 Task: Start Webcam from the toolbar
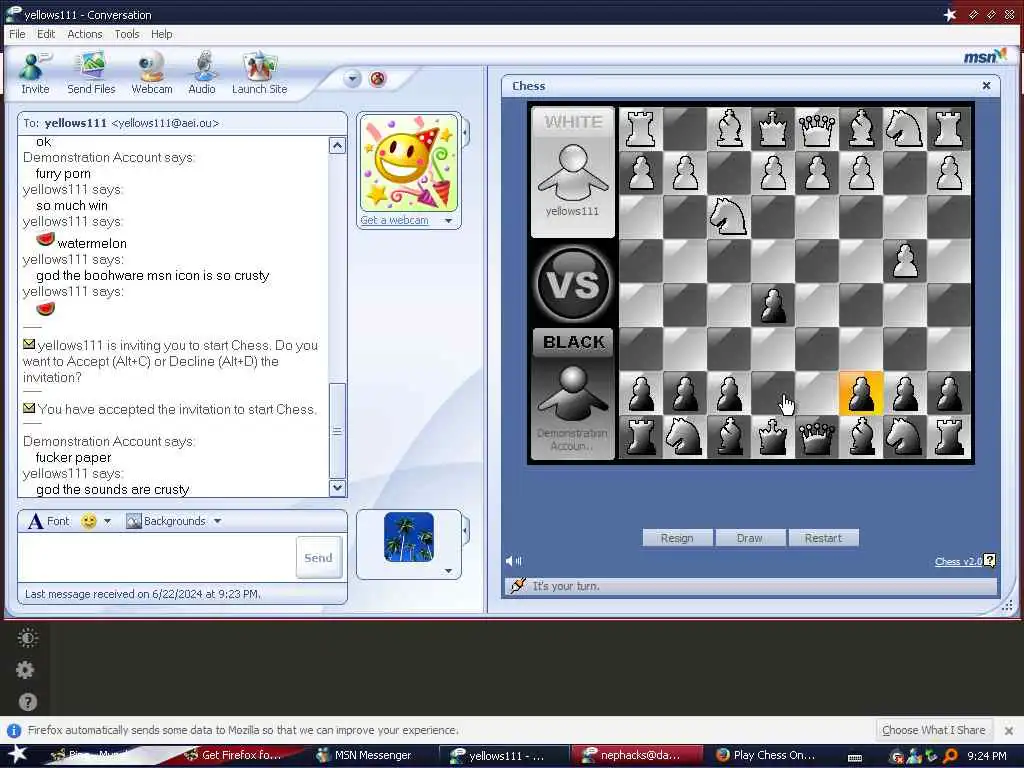152,73
